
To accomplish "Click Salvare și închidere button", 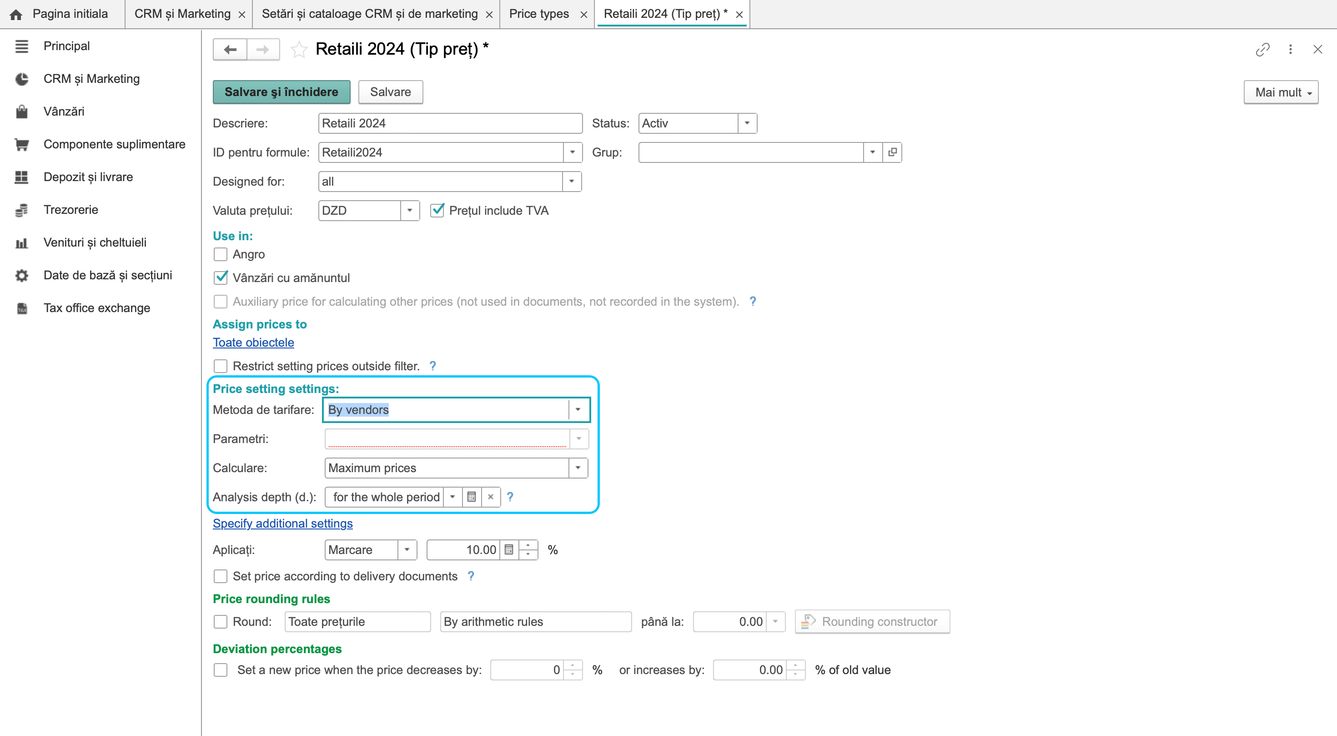I will pyautogui.click(x=282, y=92).
